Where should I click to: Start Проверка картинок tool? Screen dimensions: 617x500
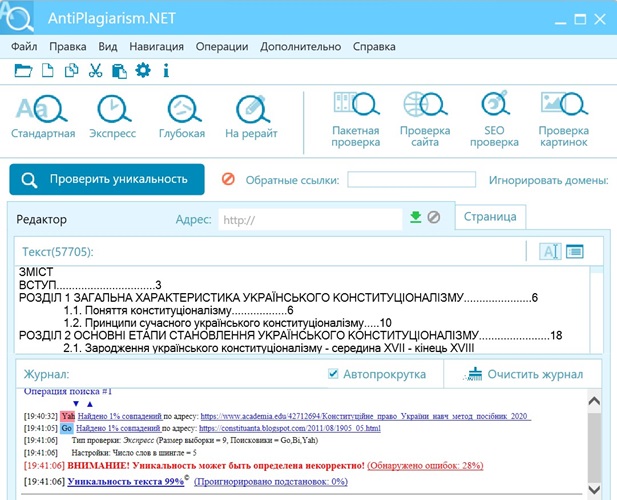tap(564, 120)
